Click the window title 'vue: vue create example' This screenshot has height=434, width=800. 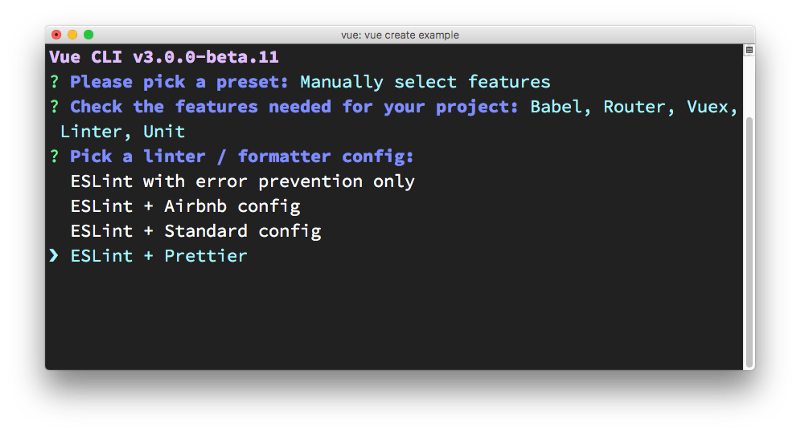400,35
